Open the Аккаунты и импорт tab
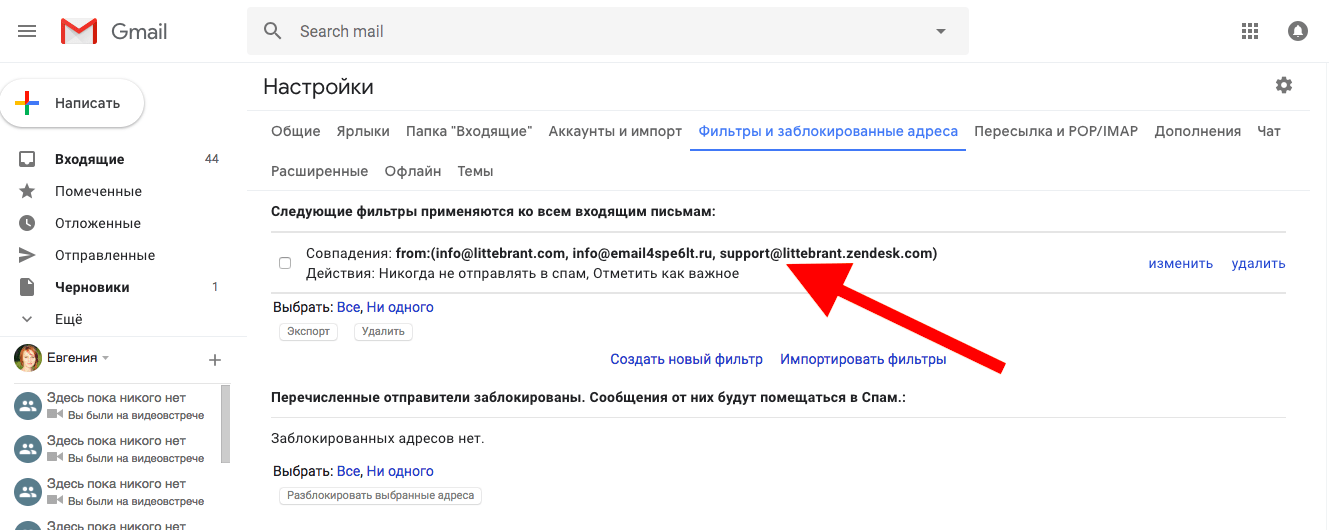Screen dimensions: 1329x530 [615, 131]
